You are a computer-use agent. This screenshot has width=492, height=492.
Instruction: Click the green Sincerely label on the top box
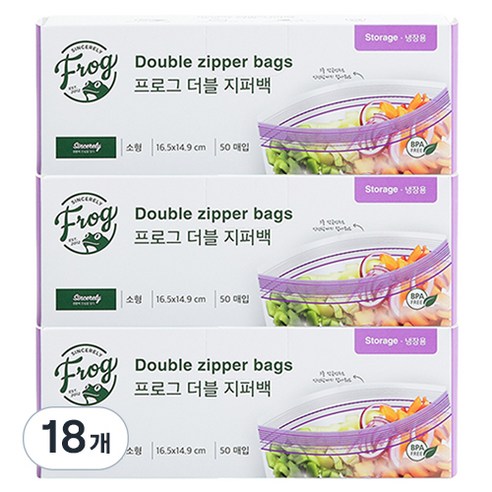(x=86, y=147)
